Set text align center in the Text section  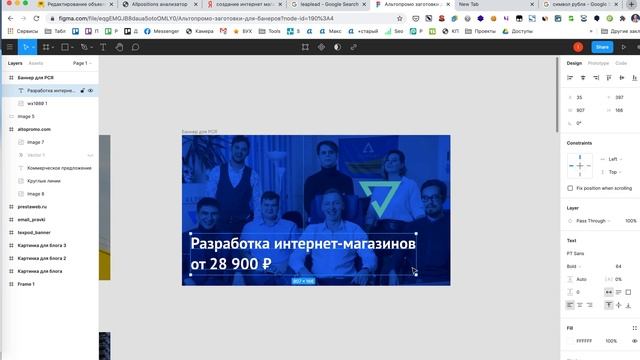tap(580, 305)
